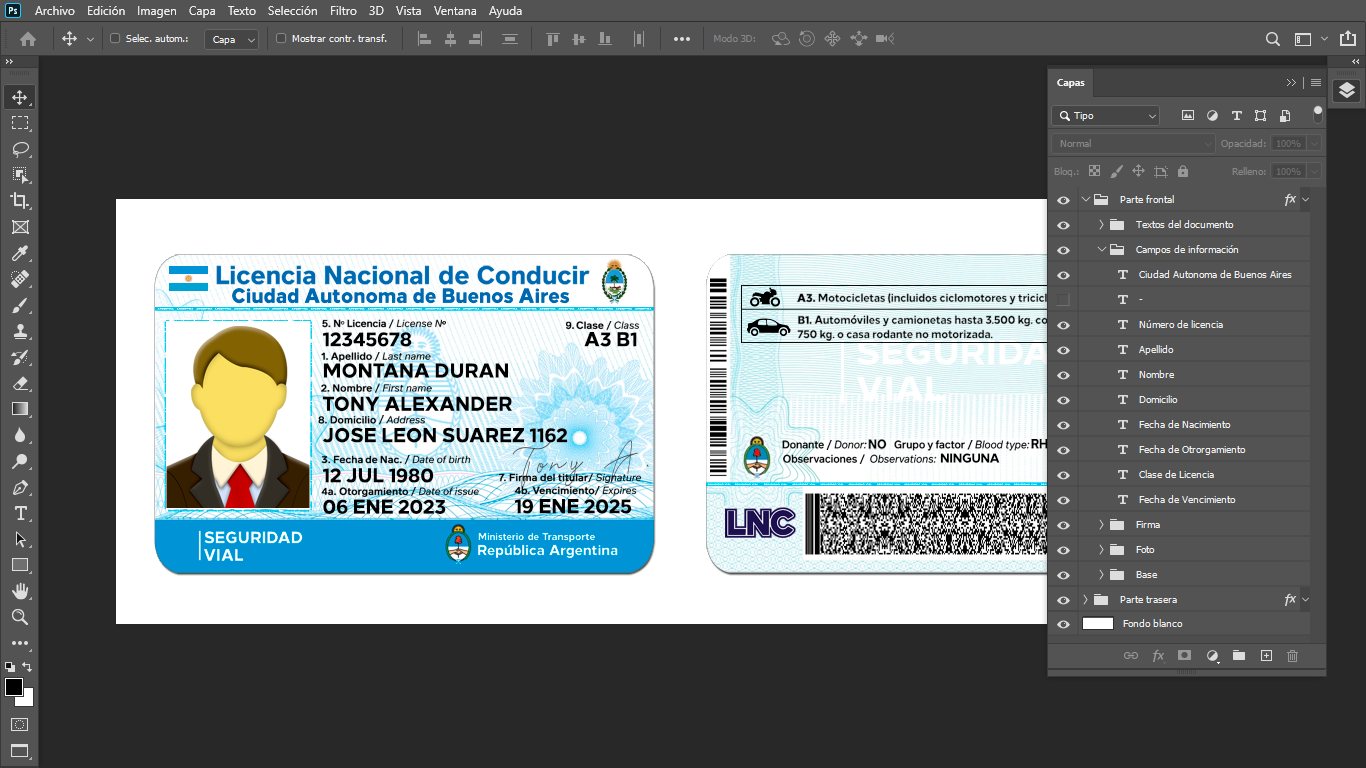Click the add layer mask icon
Screen dimensions: 1366x768
(x=1185, y=656)
